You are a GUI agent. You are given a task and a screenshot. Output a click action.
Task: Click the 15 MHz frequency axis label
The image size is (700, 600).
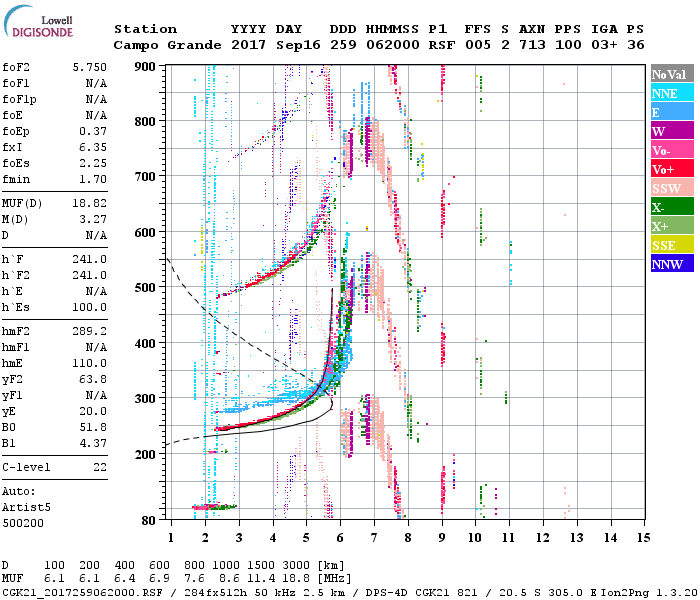643,538
